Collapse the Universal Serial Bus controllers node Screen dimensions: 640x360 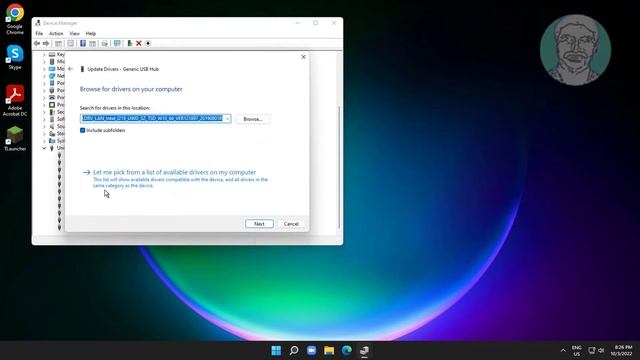tap(44, 148)
